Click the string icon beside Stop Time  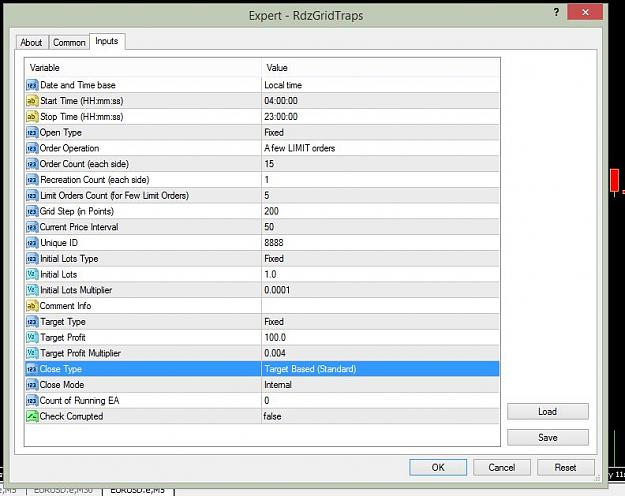[32, 117]
